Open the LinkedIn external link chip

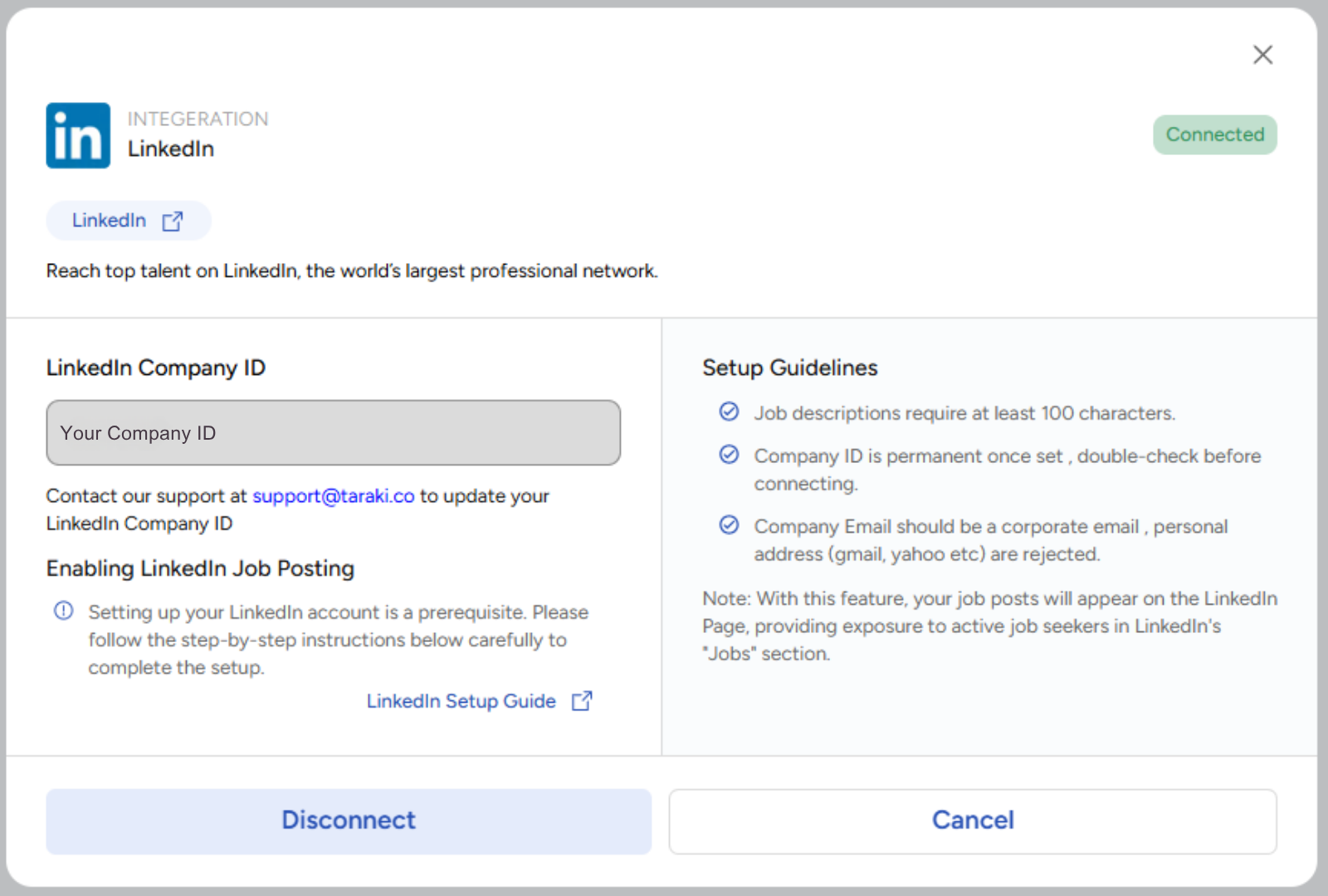129,221
